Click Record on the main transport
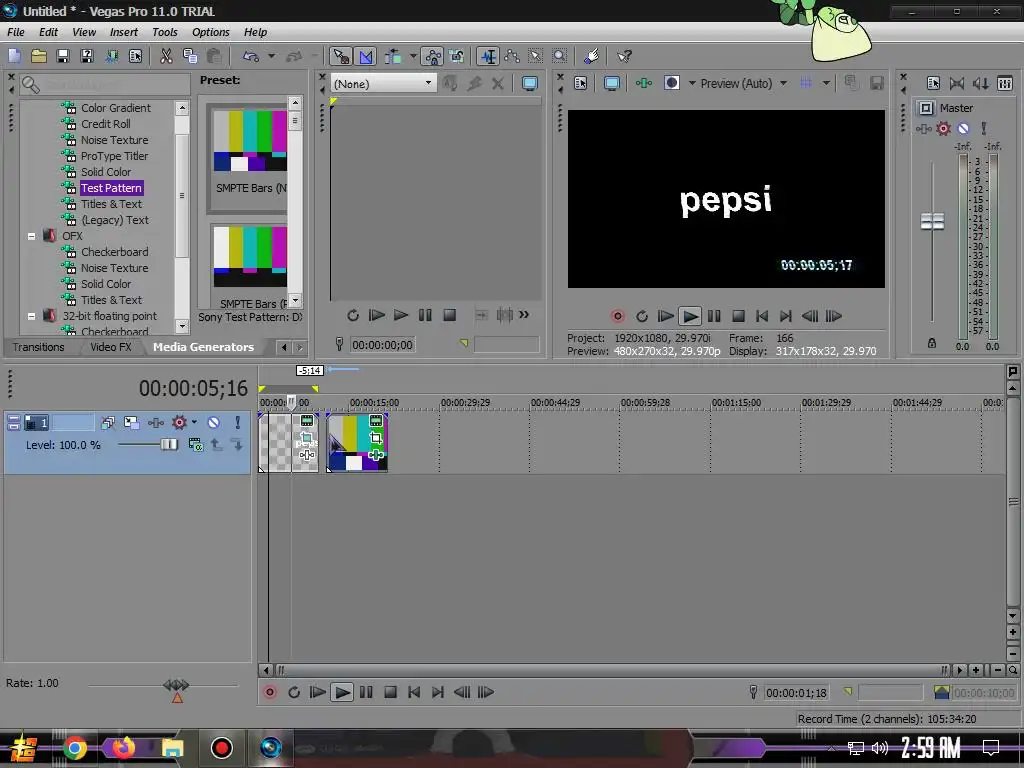The height and width of the screenshot is (768, 1024). click(270, 692)
